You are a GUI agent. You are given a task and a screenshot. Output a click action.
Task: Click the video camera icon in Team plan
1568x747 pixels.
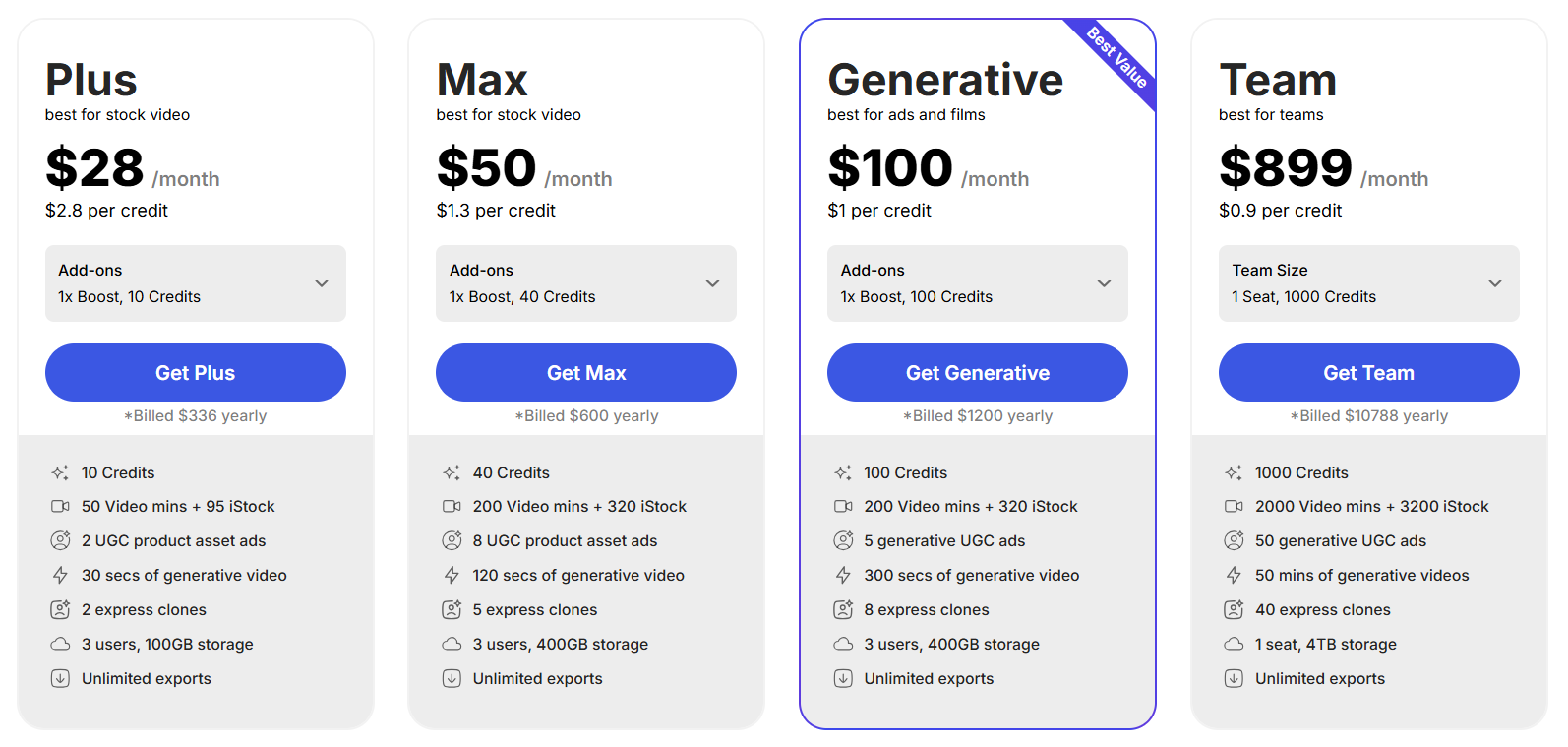pos(1234,507)
